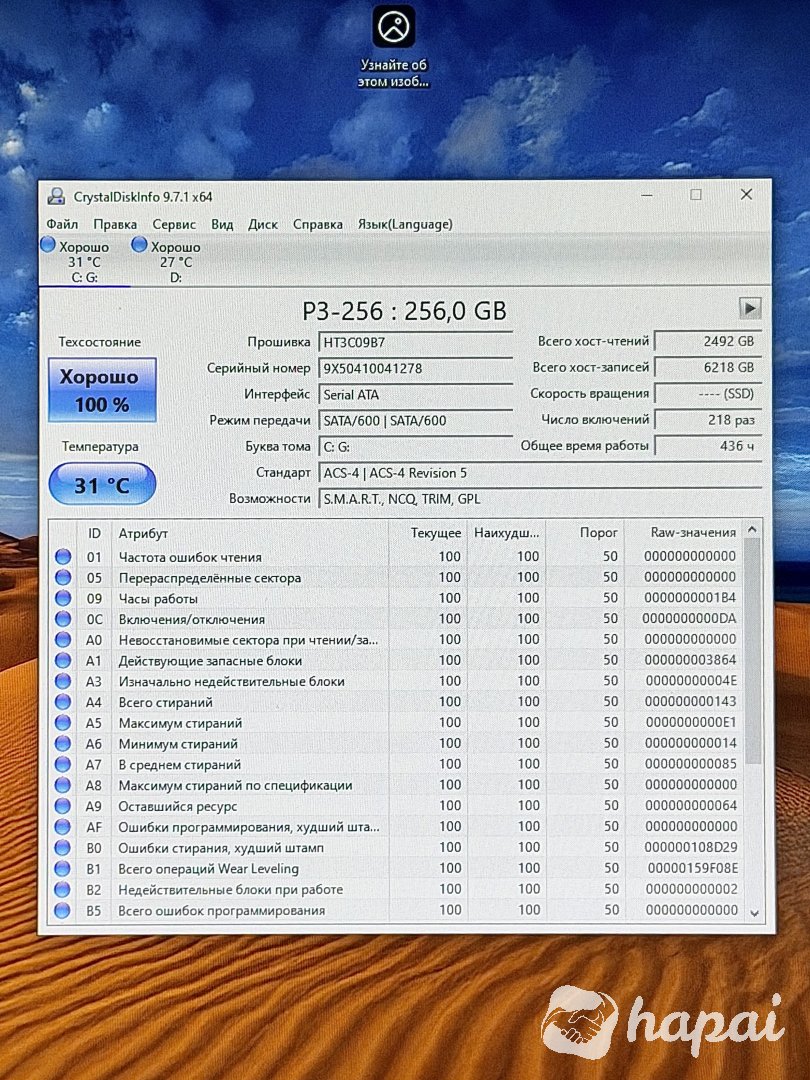Click the power-on hours value 436 ч
Viewport: 810px width, 1080px height.
tap(707, 446)
